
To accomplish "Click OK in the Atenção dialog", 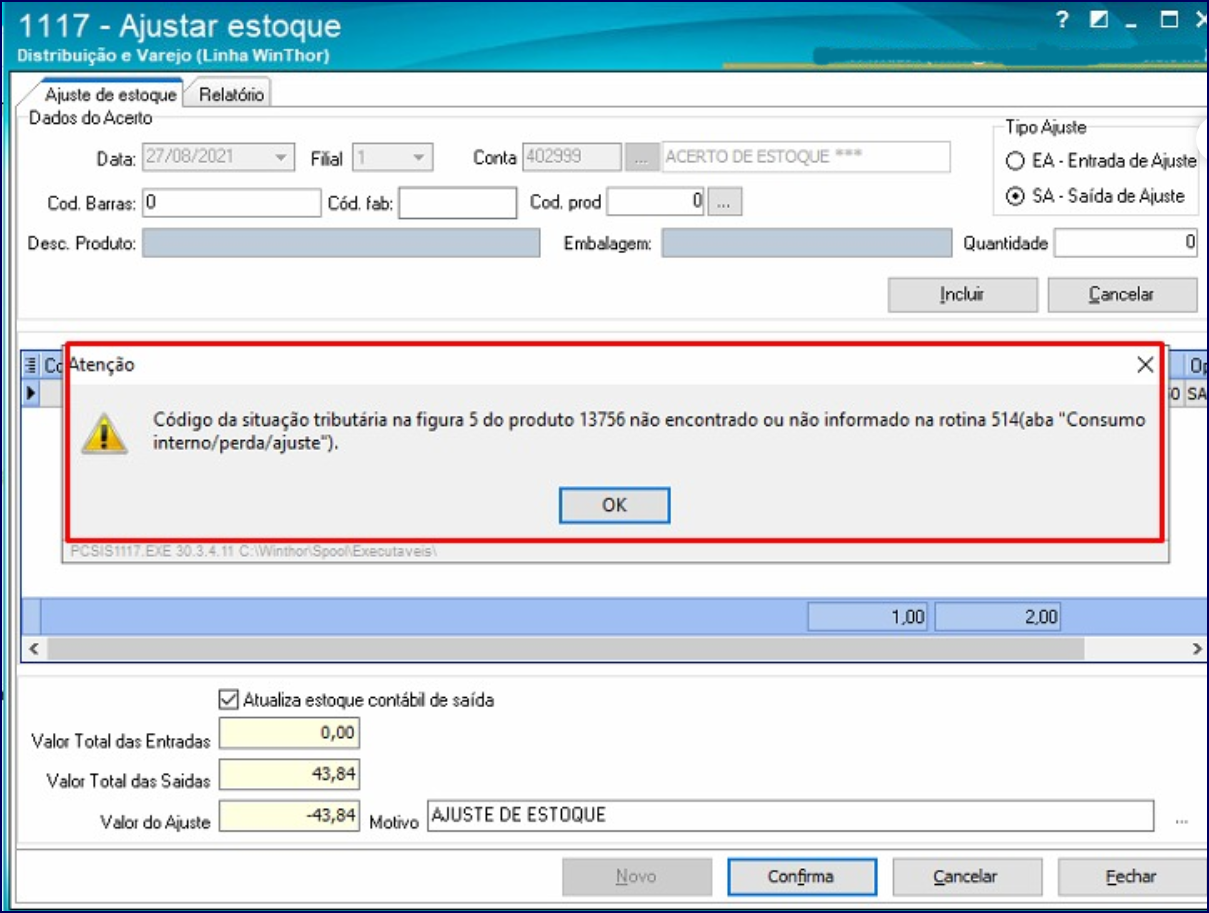I will tap(614, 505).
